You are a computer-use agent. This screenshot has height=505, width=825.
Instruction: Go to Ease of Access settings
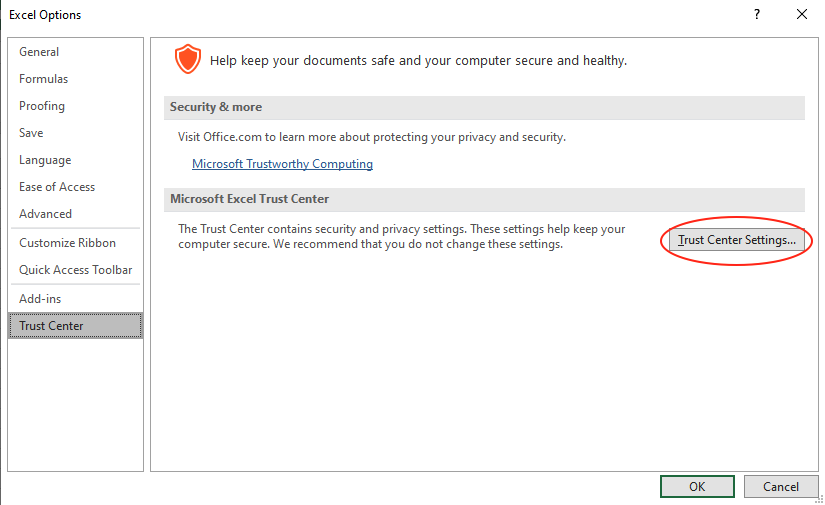click(x=57, y=187)
